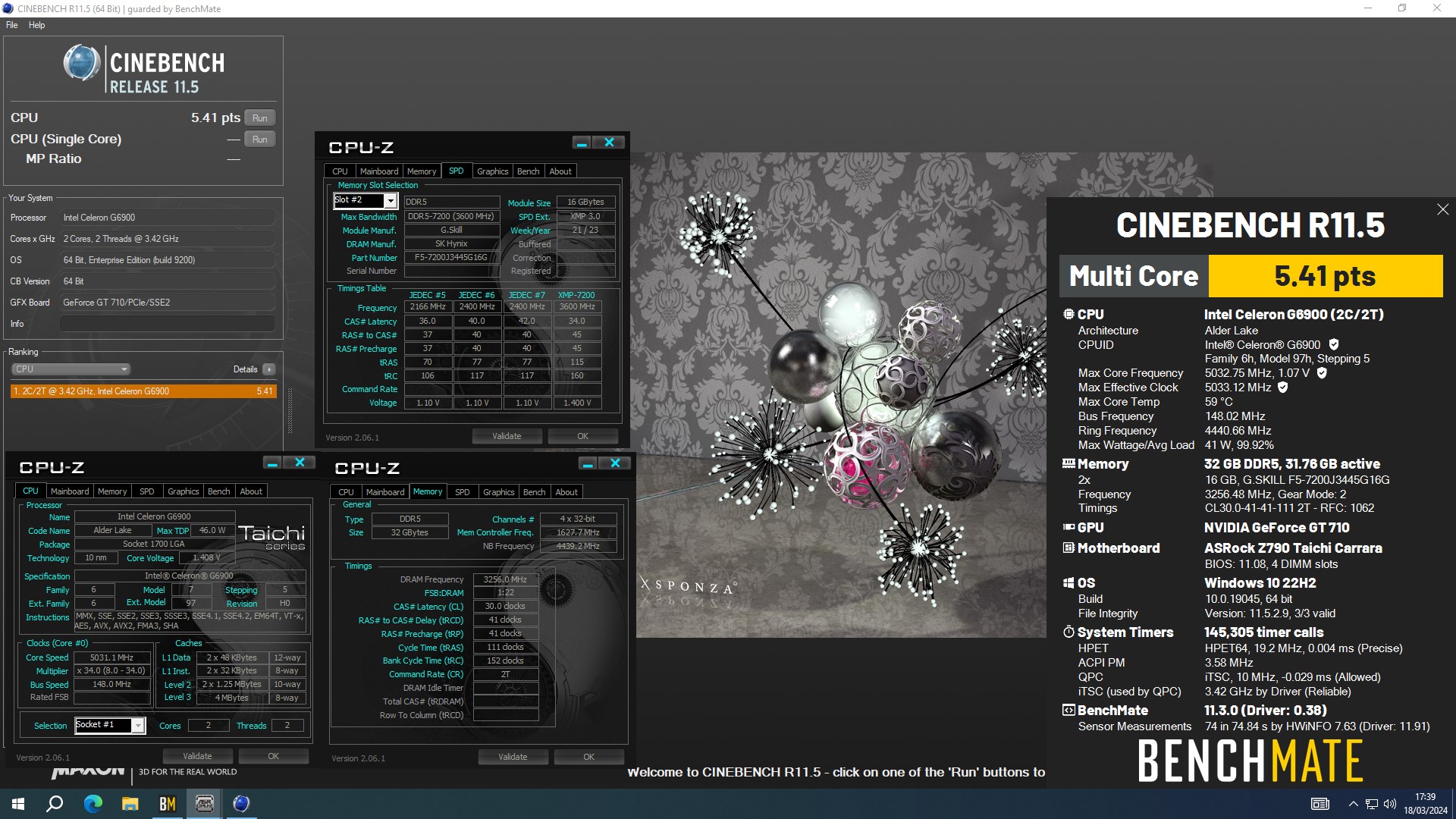Click the Part Number F5-7200J3445G16G field
This screenshot has height=819, width=1456.
point(451,258)
